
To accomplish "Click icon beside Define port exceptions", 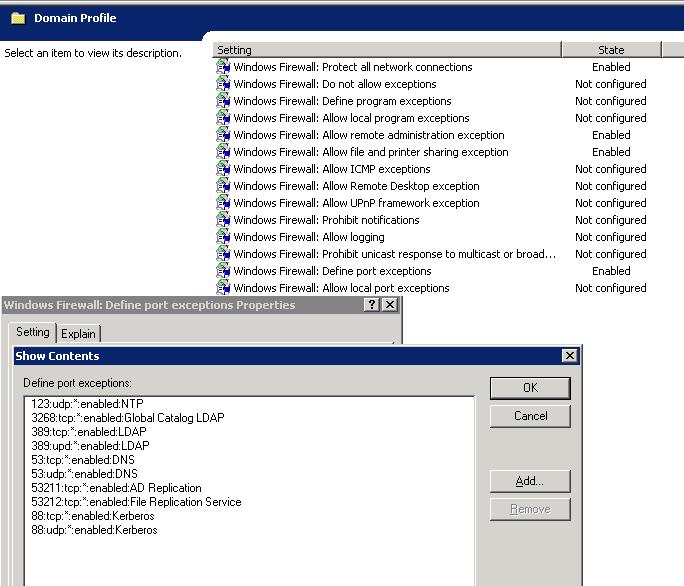I will pos(223,271).
